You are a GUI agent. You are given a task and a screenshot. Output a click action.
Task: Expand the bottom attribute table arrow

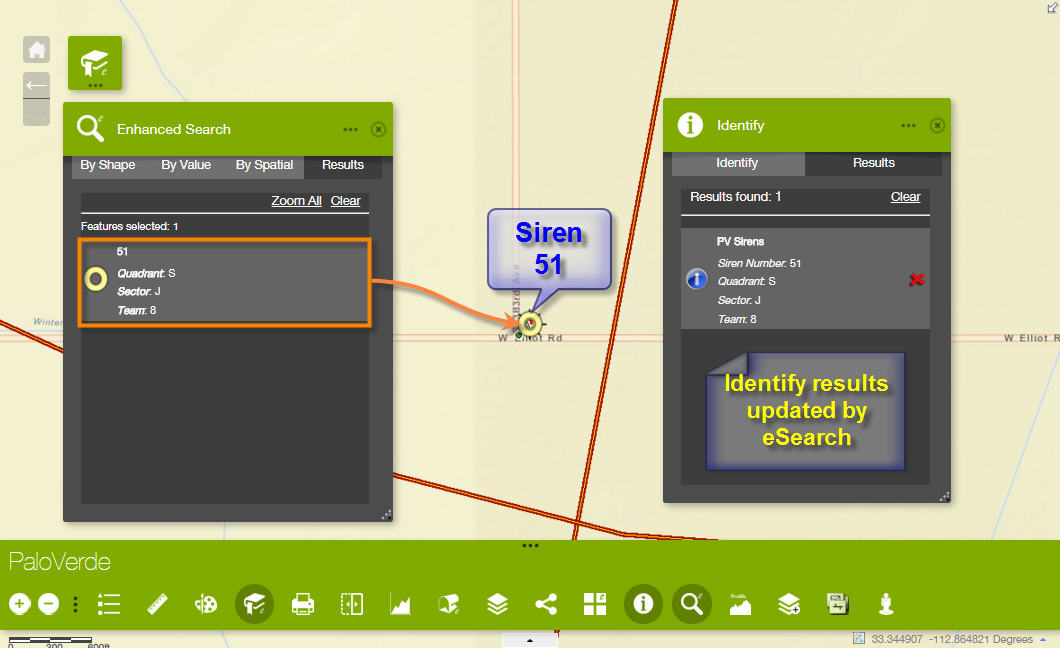pos(530,640)
